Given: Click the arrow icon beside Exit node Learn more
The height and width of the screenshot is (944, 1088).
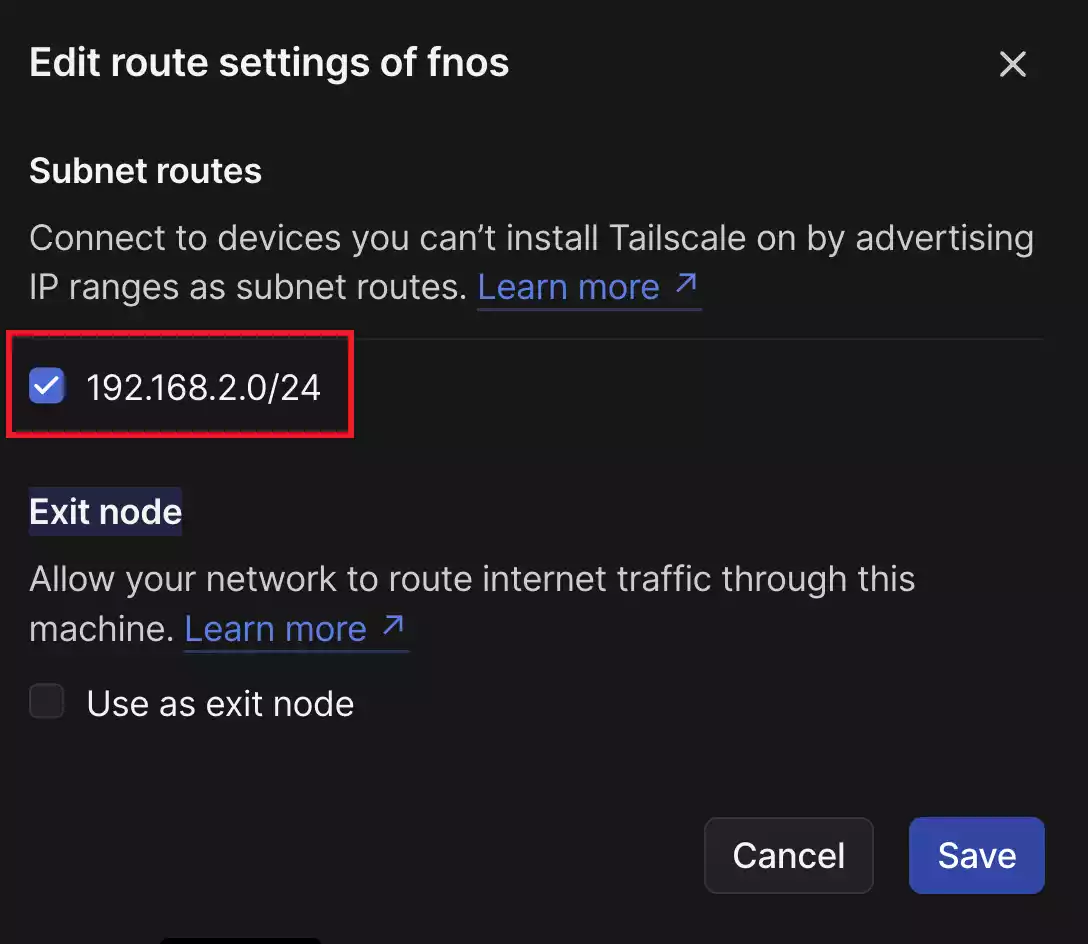Looking at the screenshot, I should [393, 626].
